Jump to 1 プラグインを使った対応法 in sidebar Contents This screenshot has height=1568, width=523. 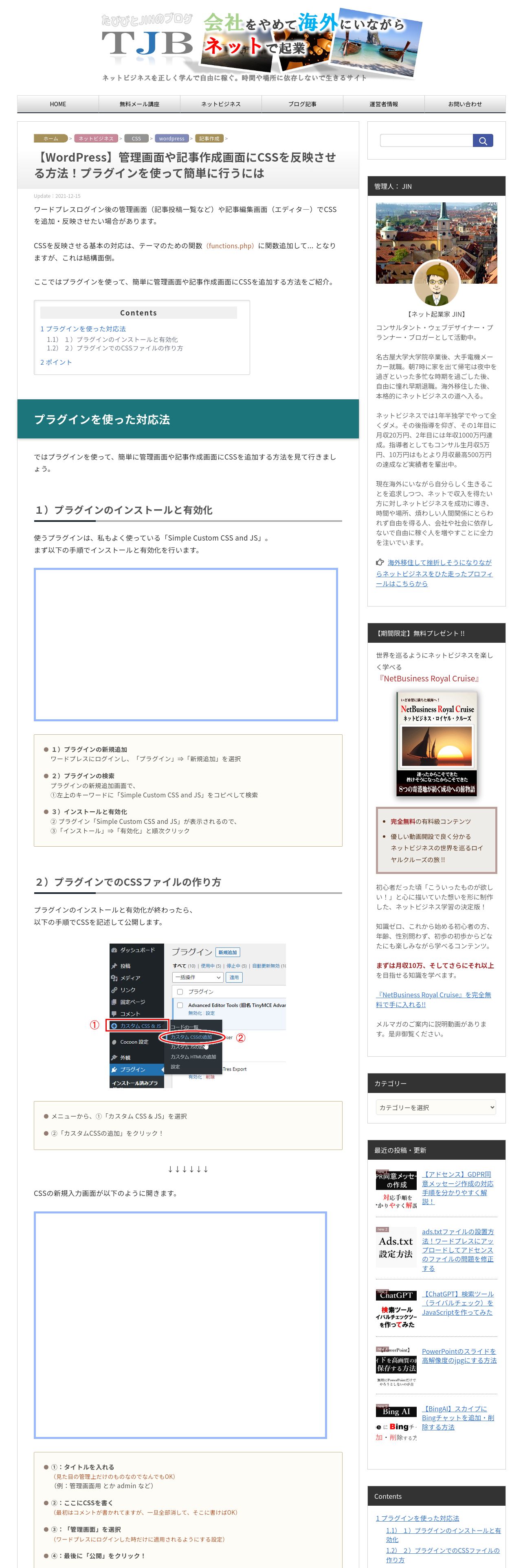(x=418, y=1518)
